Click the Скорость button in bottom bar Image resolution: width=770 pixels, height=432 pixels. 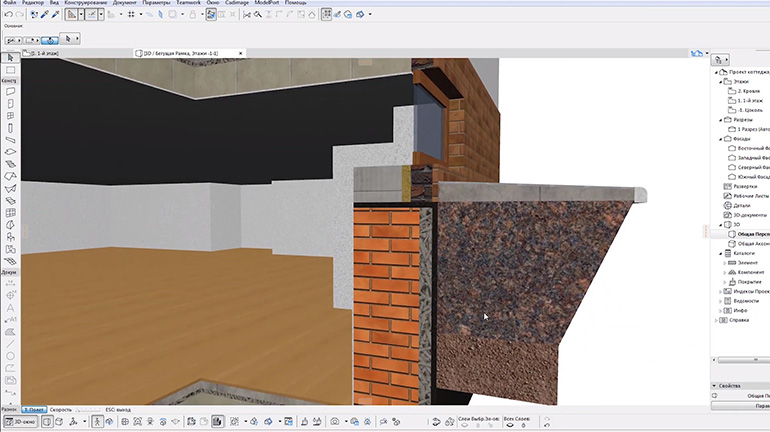coord(61,409)
